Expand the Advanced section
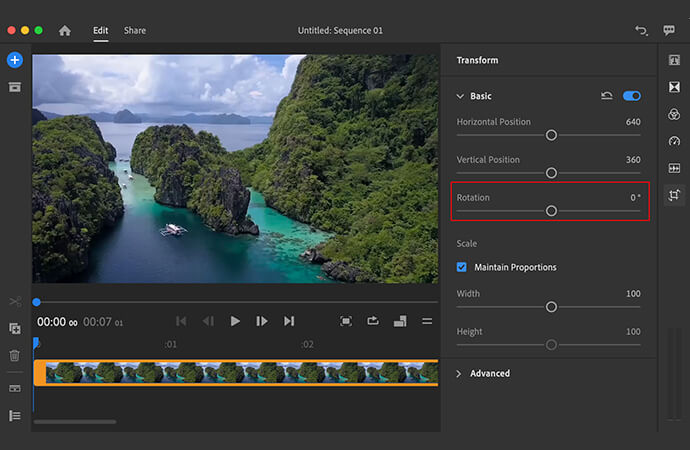Image resolution: width=690 pixels, height=450 pixels. tap(460, 373)
